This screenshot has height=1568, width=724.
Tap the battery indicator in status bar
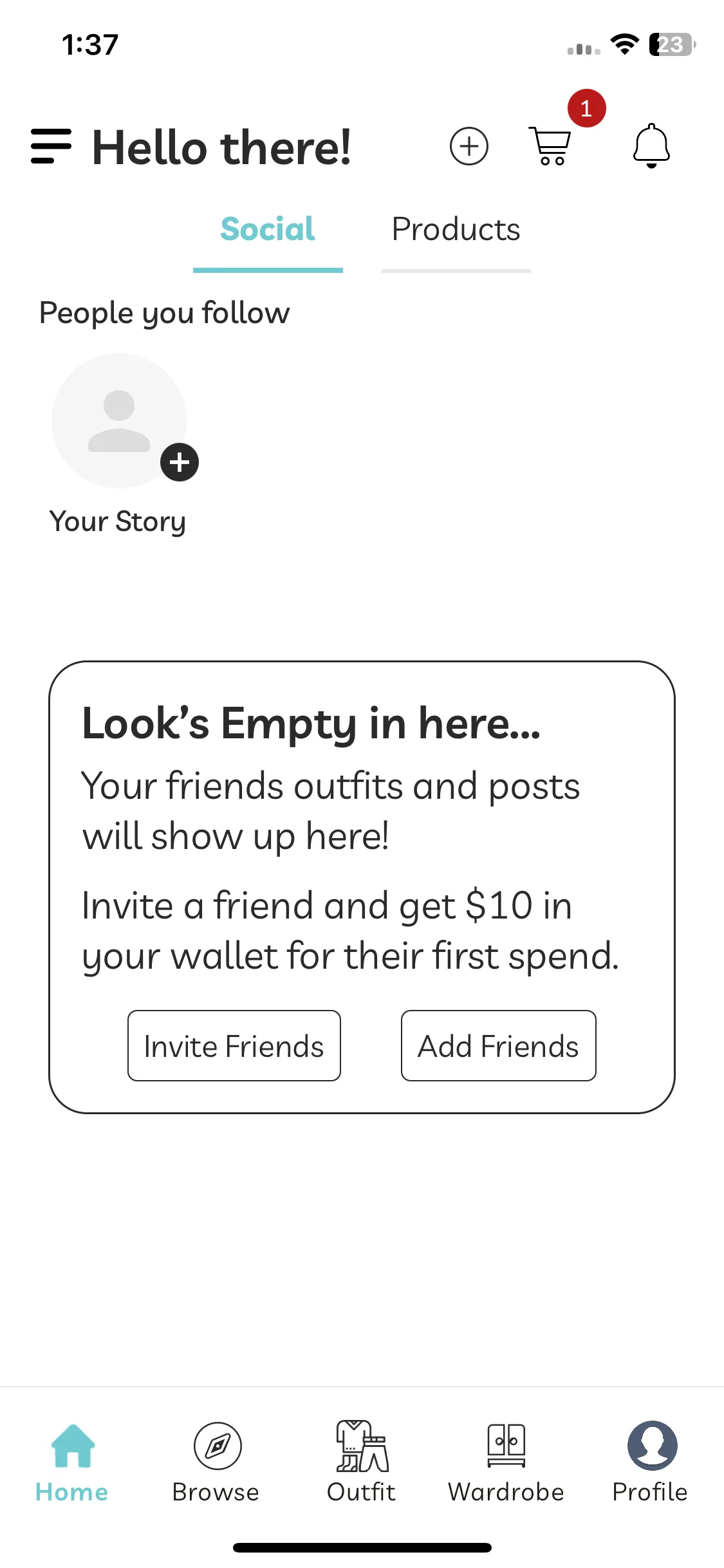[672, 44]
